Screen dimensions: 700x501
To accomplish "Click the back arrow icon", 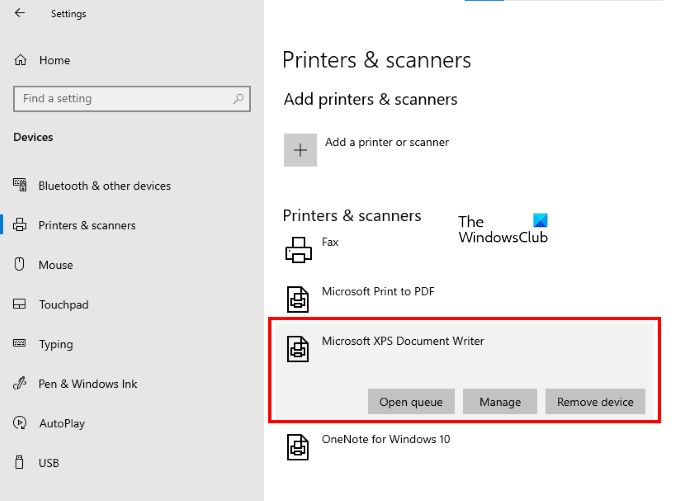I will pyautogui.click(x=21, y=14).
